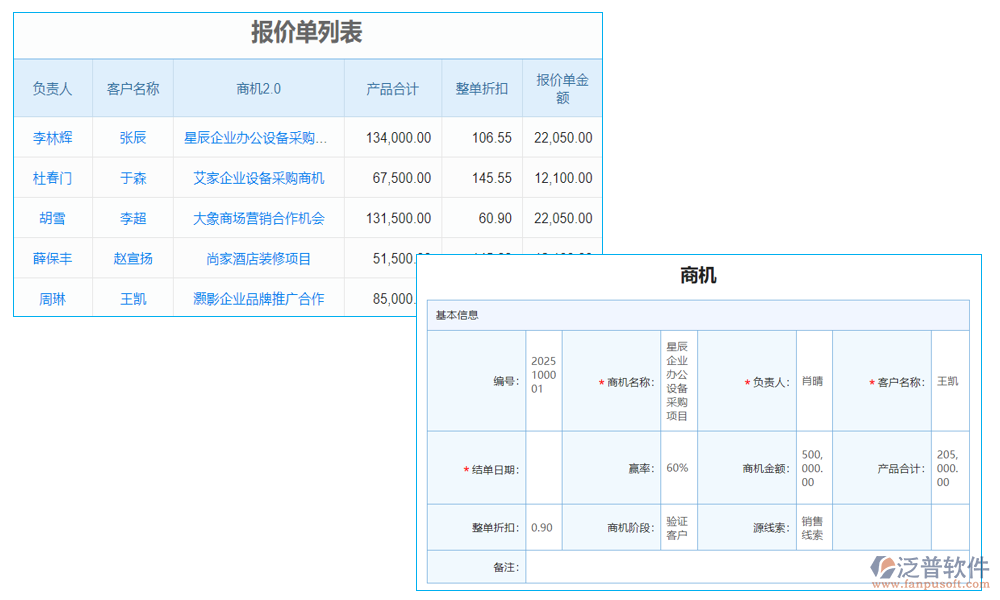Open the 基本信息 section header

(x=459, y=314)
